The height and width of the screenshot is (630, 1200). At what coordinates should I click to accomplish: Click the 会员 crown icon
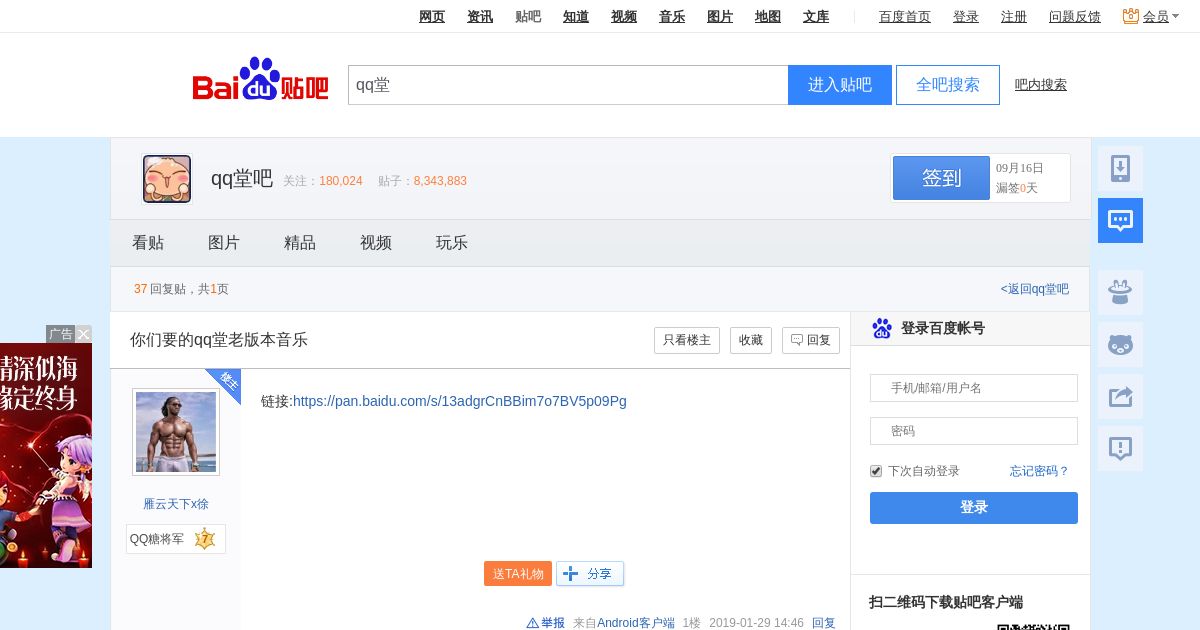pyautogui.click(x=1131, y=16)
